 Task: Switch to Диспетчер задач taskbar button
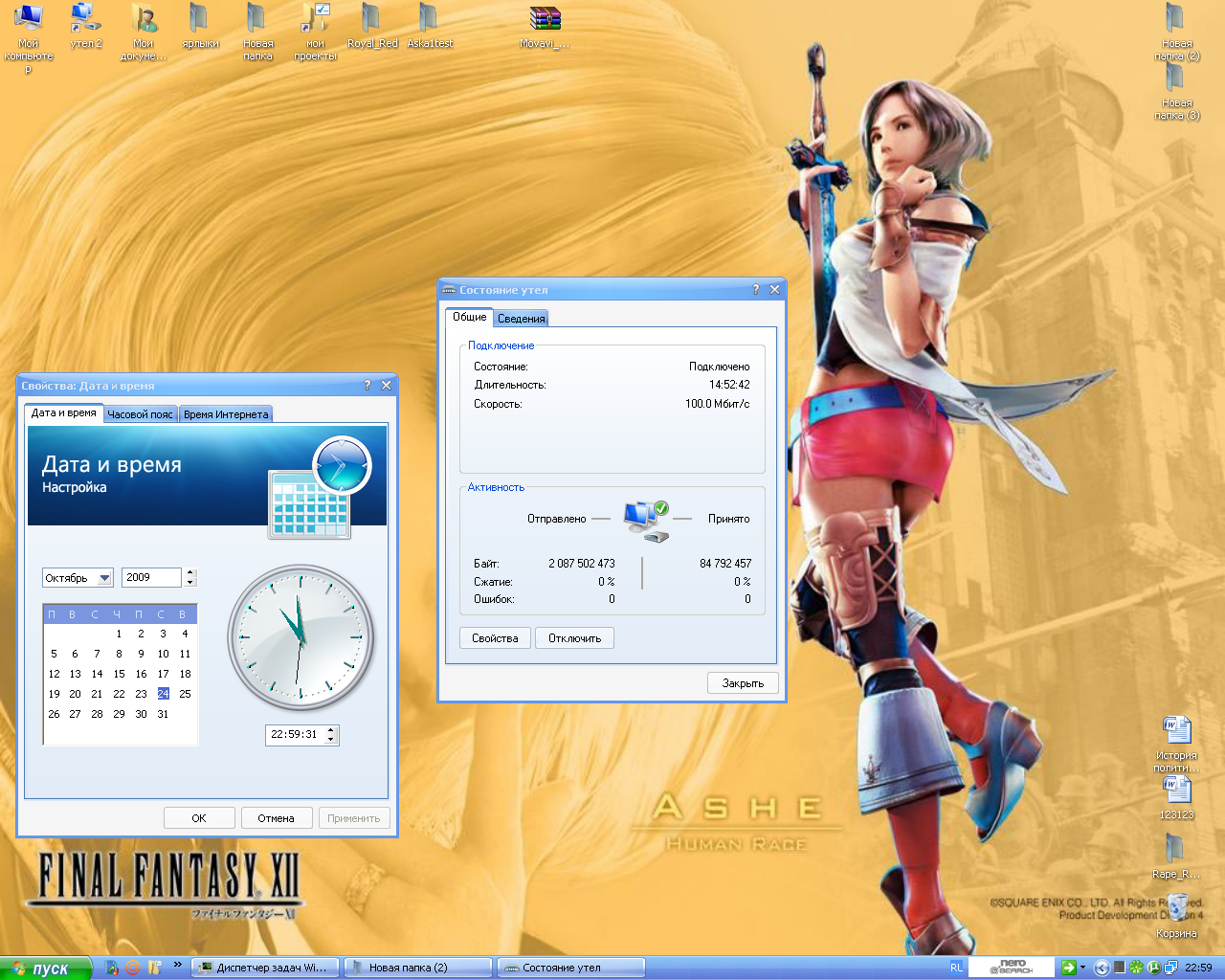point(265,968)
